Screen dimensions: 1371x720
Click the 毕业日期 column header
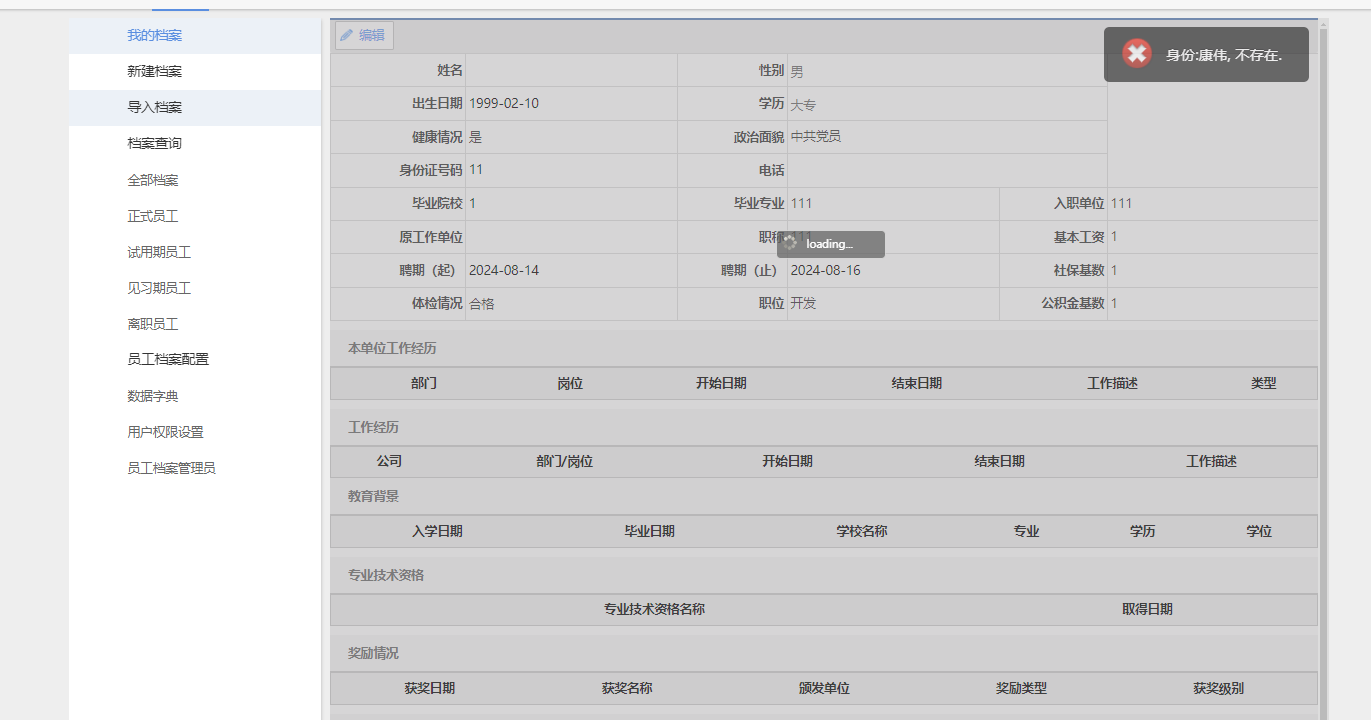650,531
